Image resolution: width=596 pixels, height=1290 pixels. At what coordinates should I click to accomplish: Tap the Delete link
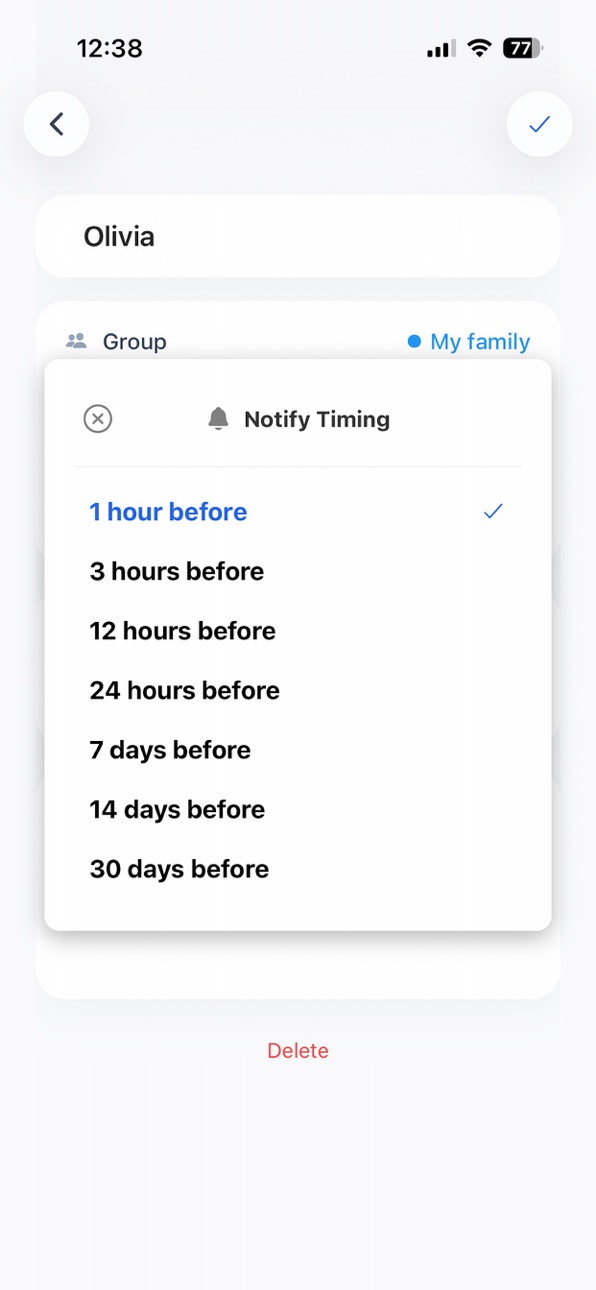coord(298,1051)
